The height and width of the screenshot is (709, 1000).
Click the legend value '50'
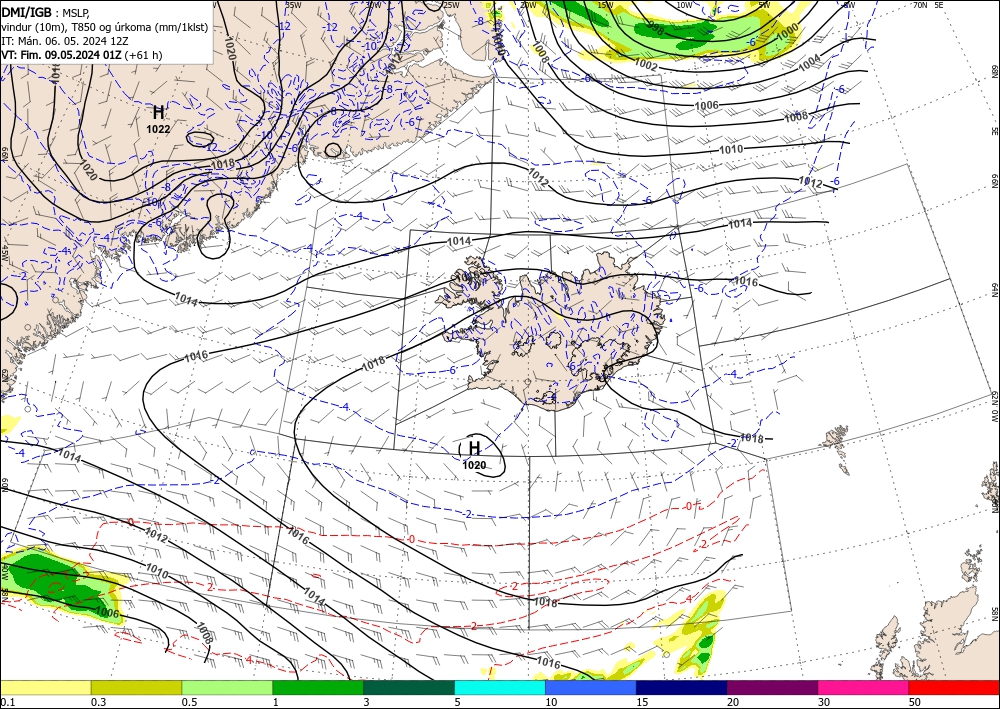(915, 702)
